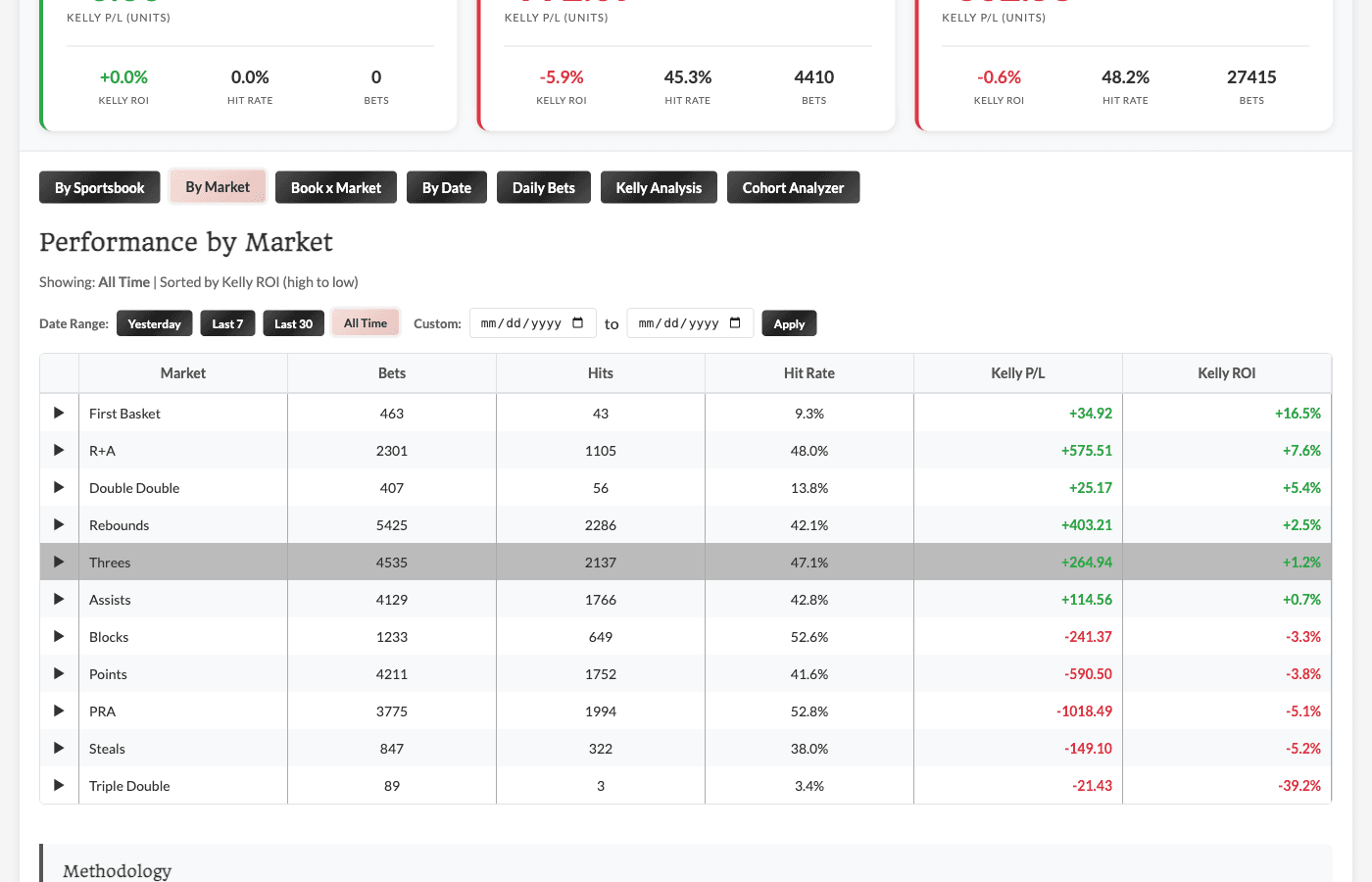Click the triangle icon beside Steals
Image resolution: width=1372 pixels, height=882 pixels.
[58, 748]
